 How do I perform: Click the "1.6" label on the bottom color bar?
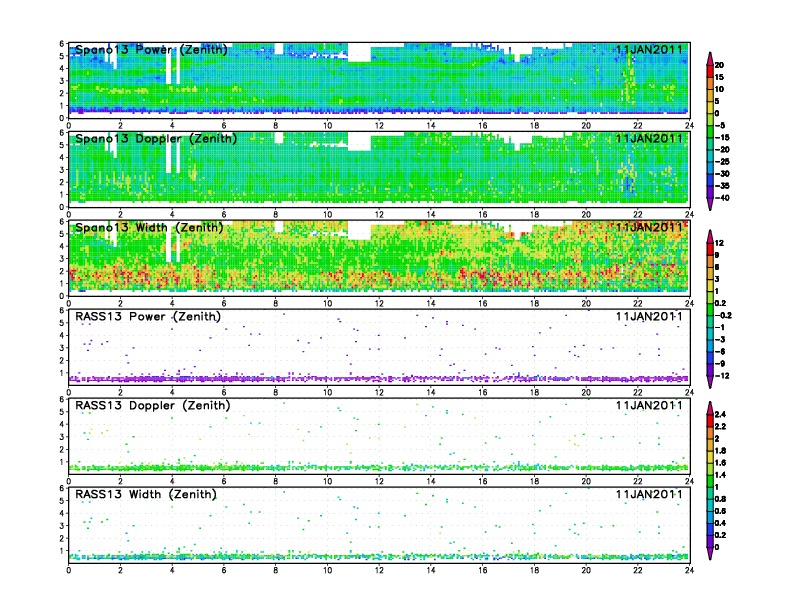pos(720,463)
